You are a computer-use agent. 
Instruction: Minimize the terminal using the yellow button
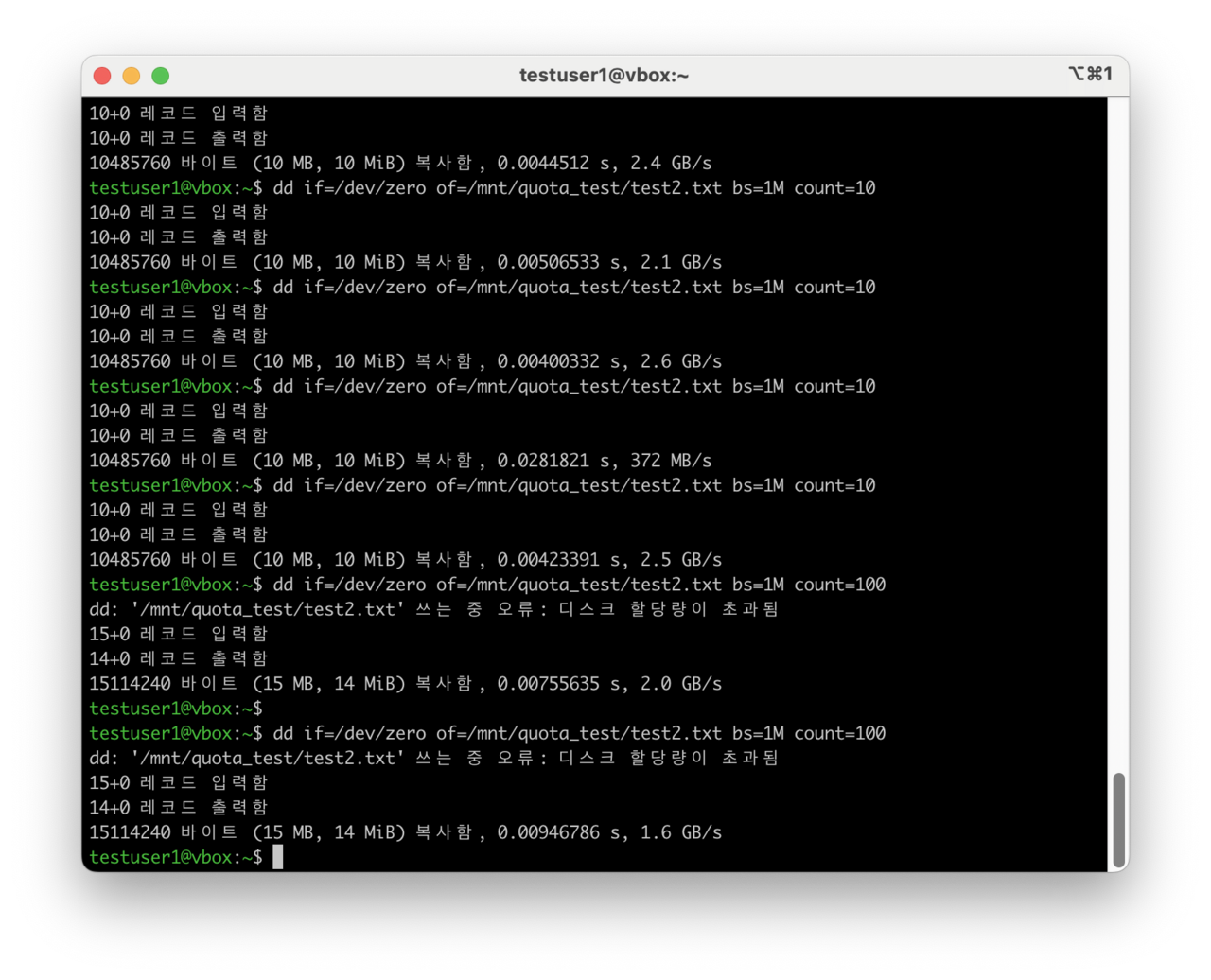point(132,76)
